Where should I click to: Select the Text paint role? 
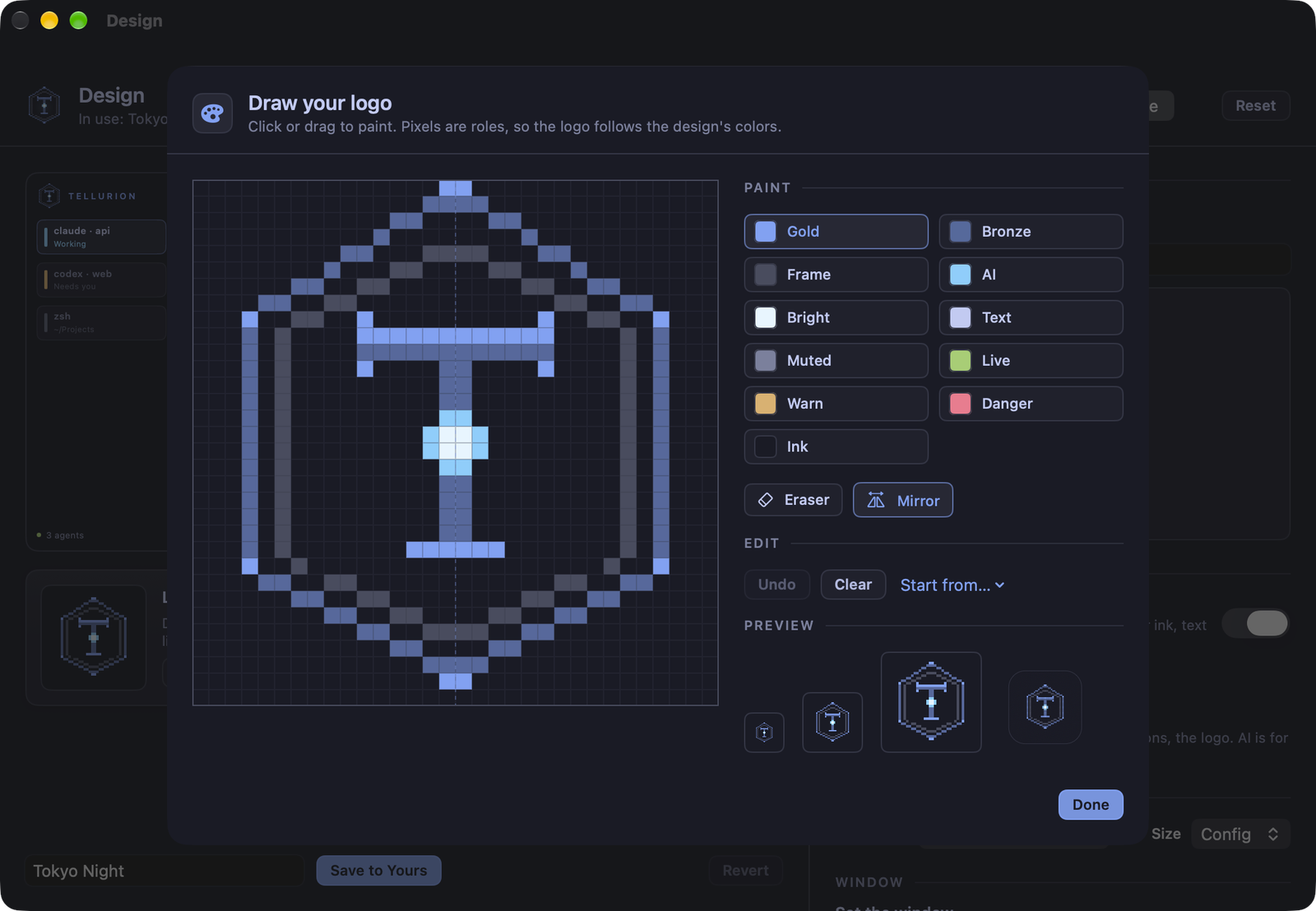pos(1031,317)
